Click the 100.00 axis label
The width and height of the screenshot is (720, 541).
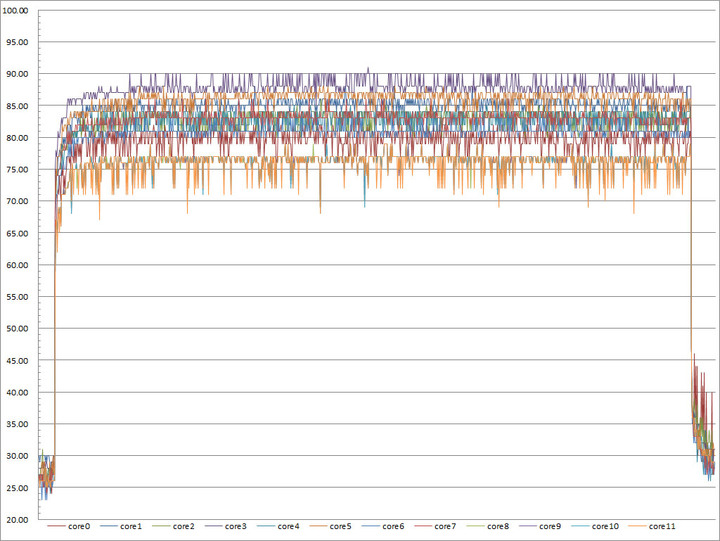pos(15,11)
